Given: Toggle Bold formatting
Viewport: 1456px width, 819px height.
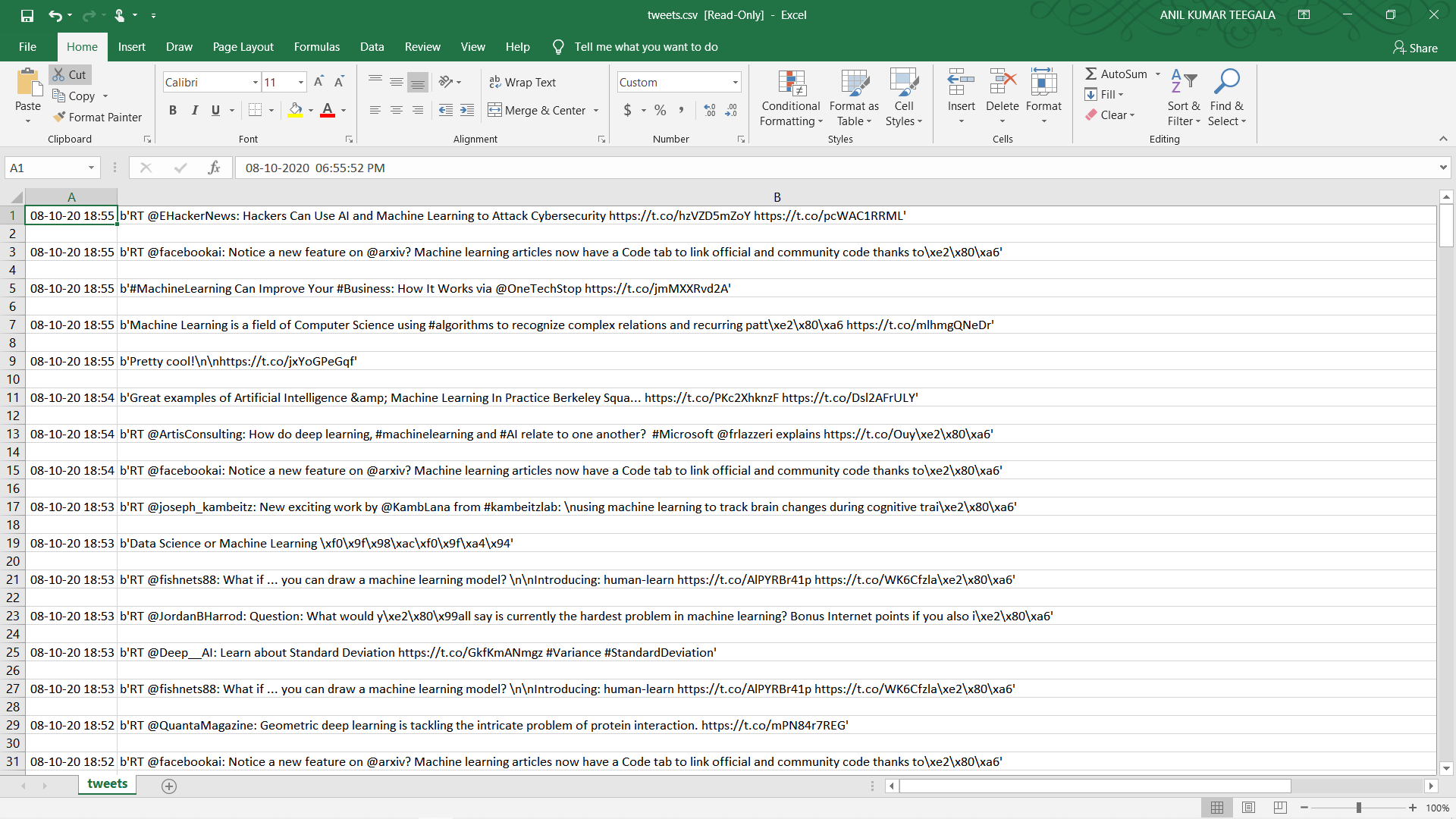Looking at the screenshot, I should click(x=173, y=110).
